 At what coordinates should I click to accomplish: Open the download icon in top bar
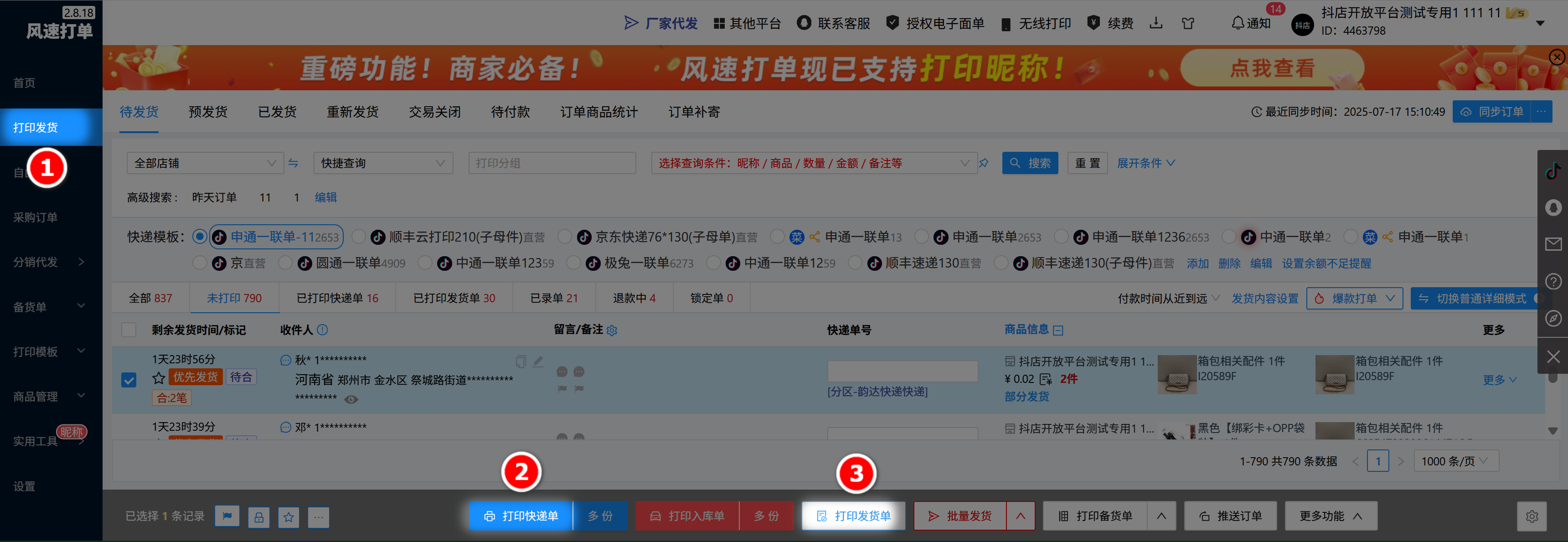(1156, 23)
